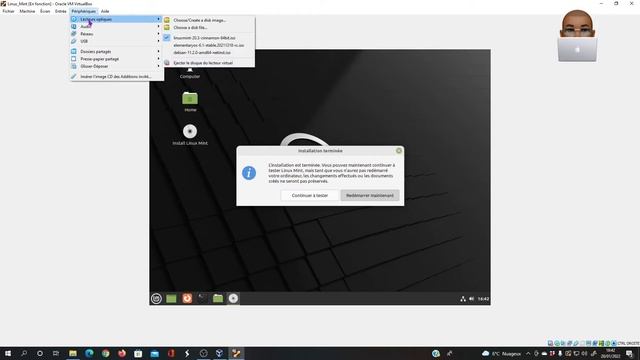The image size is (640, 360).
Task: Open the Machine menu
Action: tap(27, 11)
